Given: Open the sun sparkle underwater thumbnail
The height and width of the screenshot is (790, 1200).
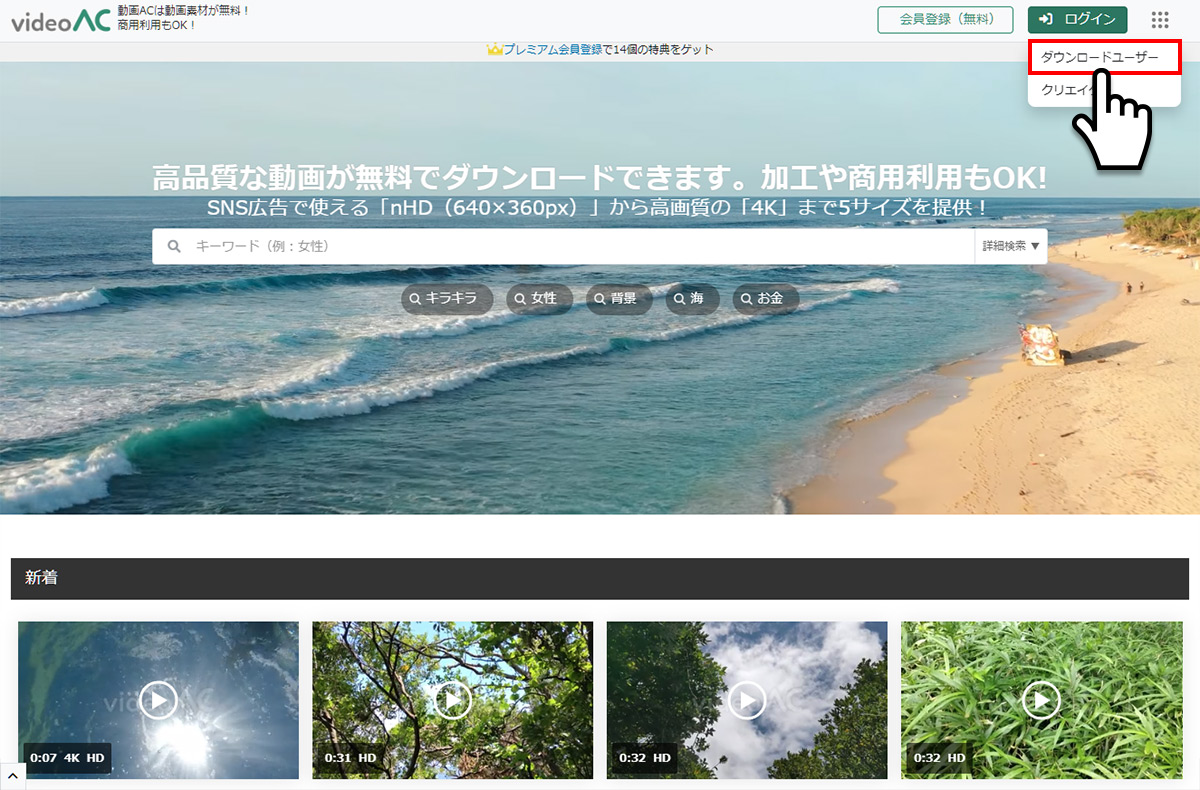Looking at the screenshot, I should pos(158,700).
